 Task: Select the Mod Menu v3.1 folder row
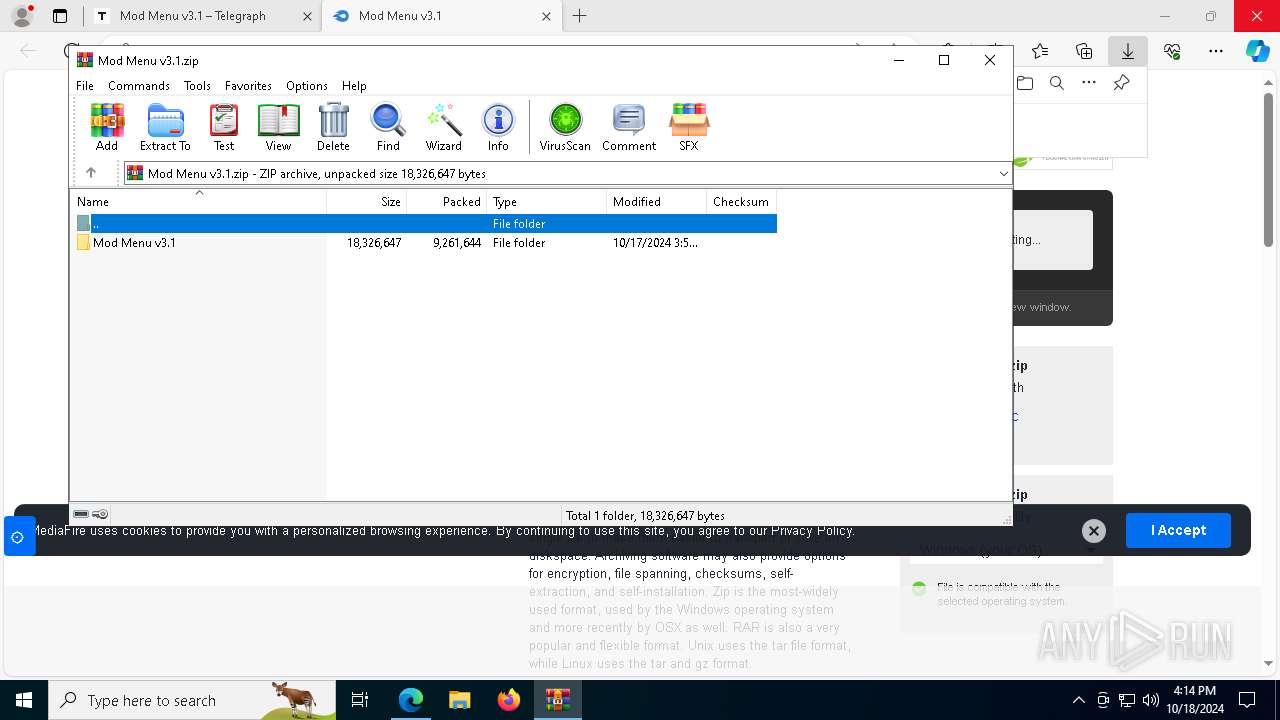pyautogui.click(x=426, y=243)
